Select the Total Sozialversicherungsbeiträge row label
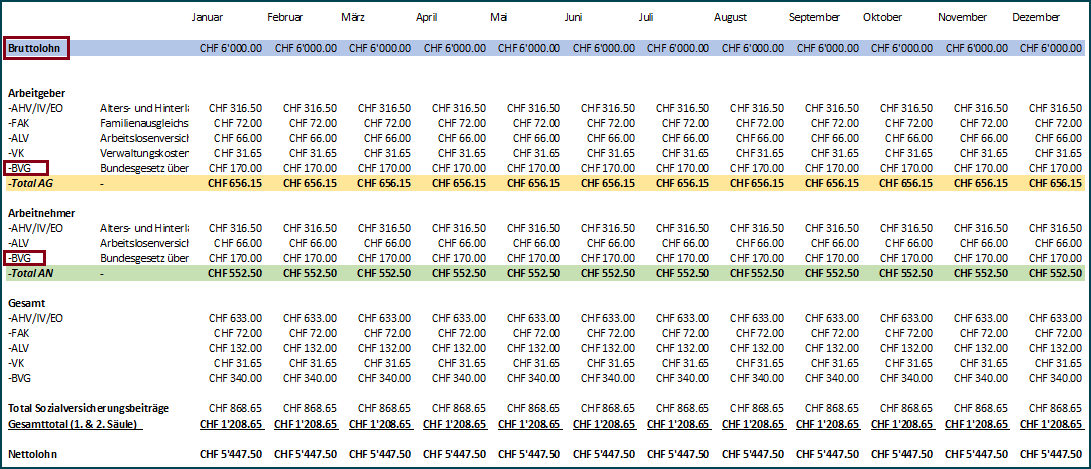1091x469 pixels. point(88,408)
